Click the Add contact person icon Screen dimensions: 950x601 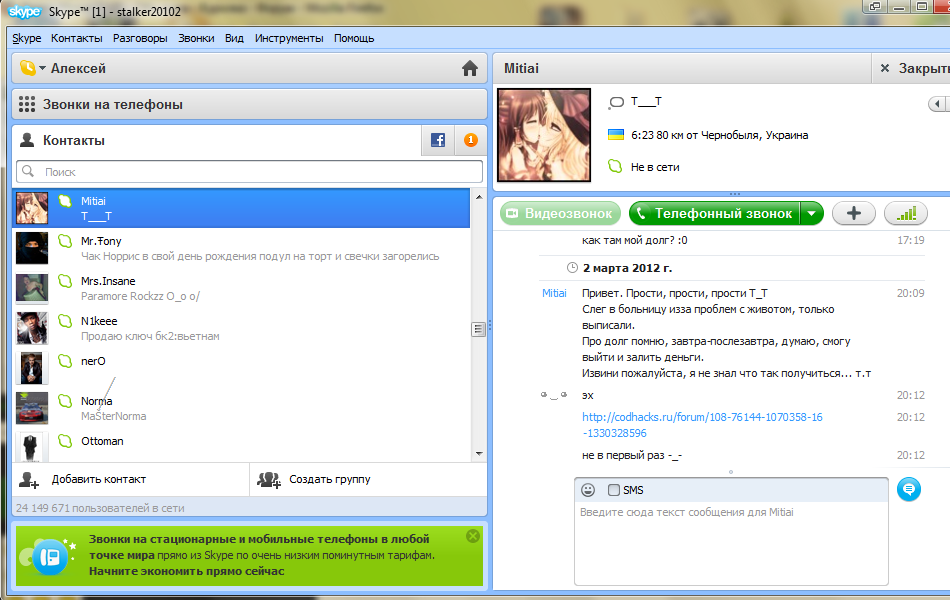coord(28,479)
